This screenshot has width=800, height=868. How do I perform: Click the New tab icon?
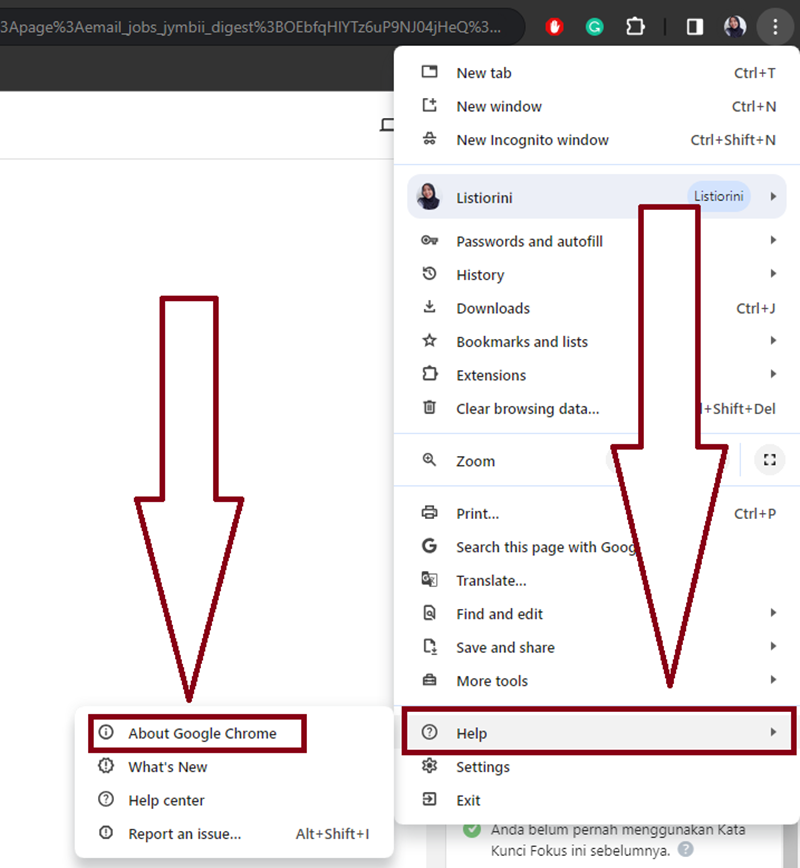tap(430, 71)
